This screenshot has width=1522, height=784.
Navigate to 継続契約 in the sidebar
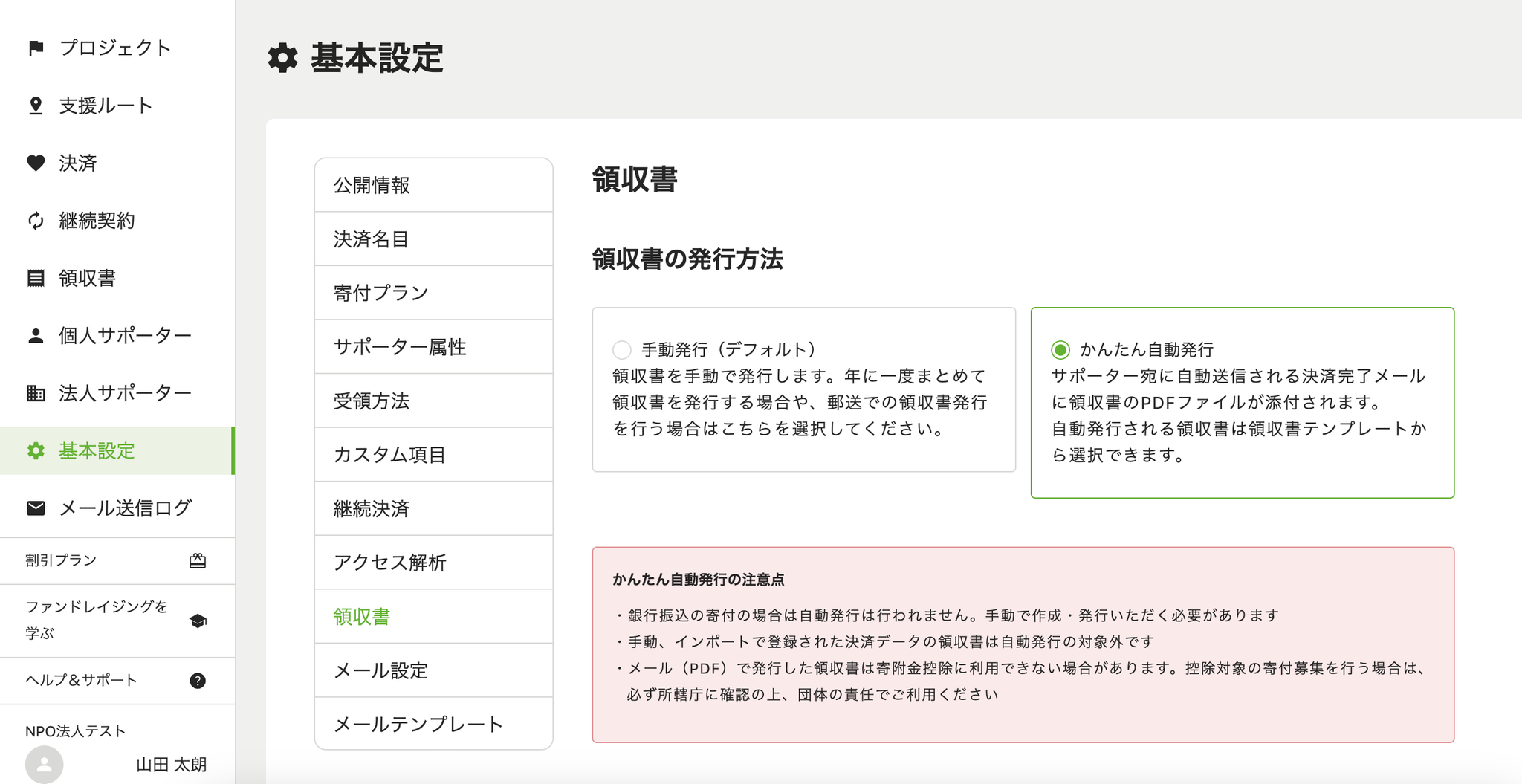pos(117,221)
